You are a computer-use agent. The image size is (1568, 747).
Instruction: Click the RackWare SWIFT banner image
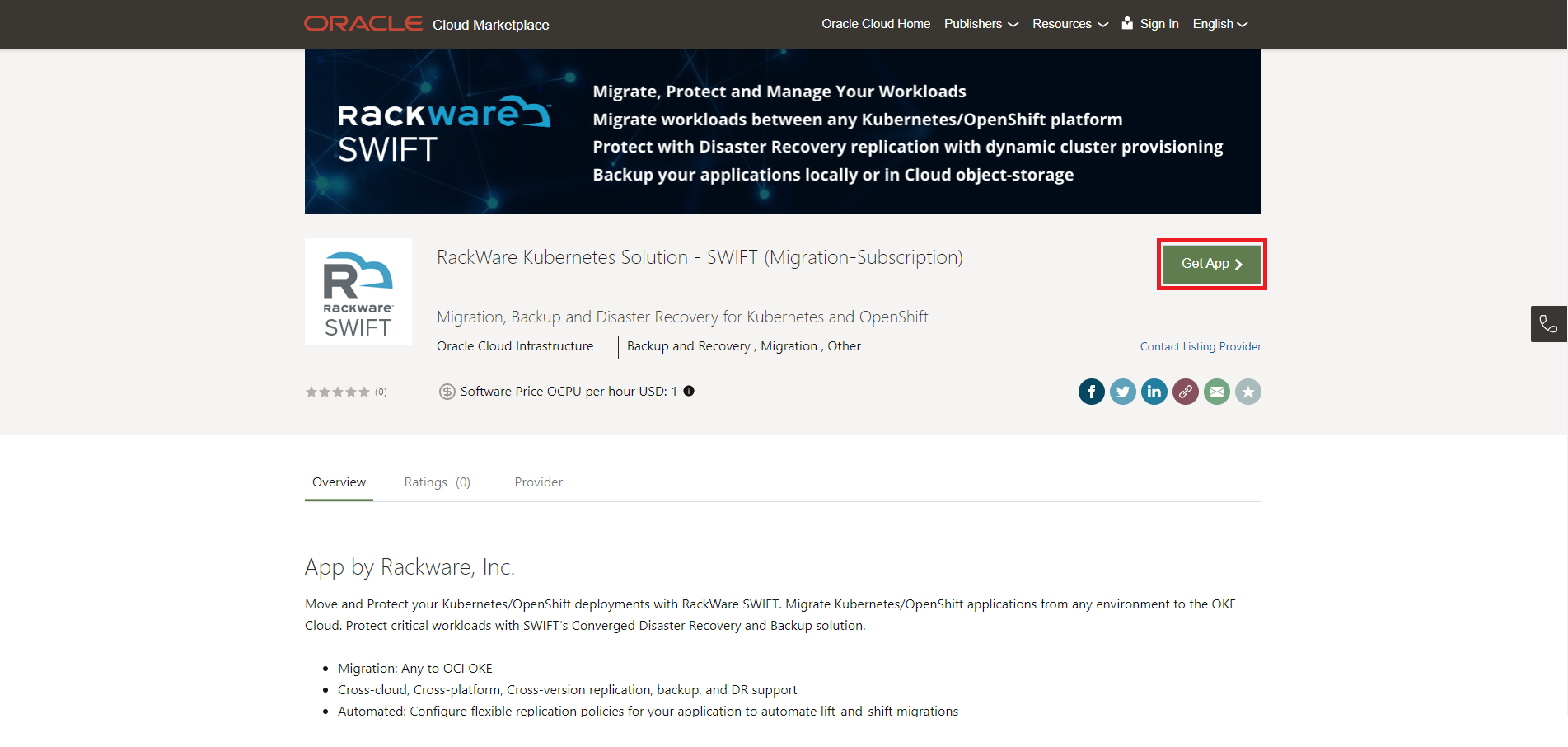pyautogui.click(x=783, y=131)
